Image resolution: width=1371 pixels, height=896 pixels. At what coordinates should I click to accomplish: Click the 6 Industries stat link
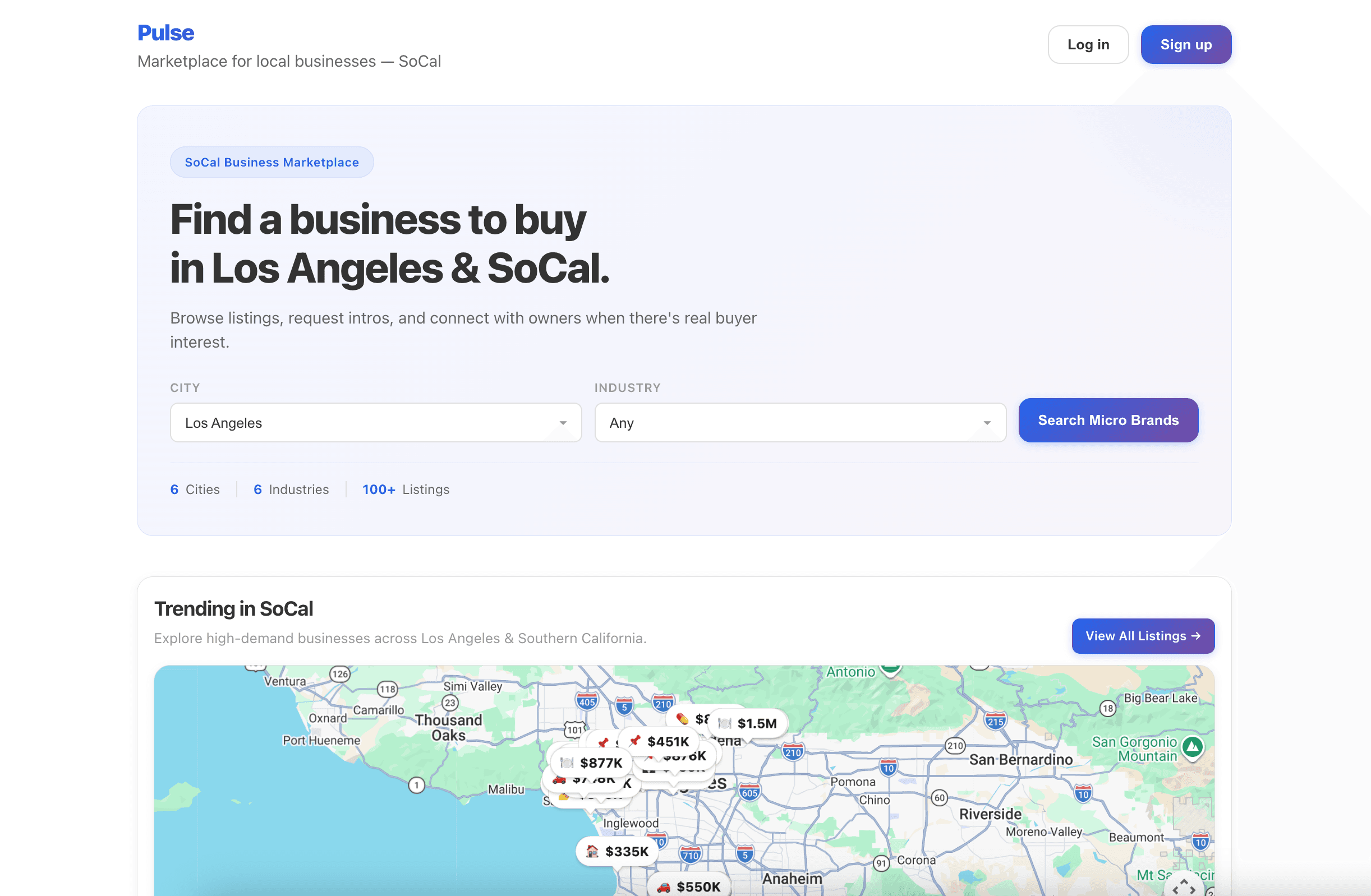click(291, 489)
